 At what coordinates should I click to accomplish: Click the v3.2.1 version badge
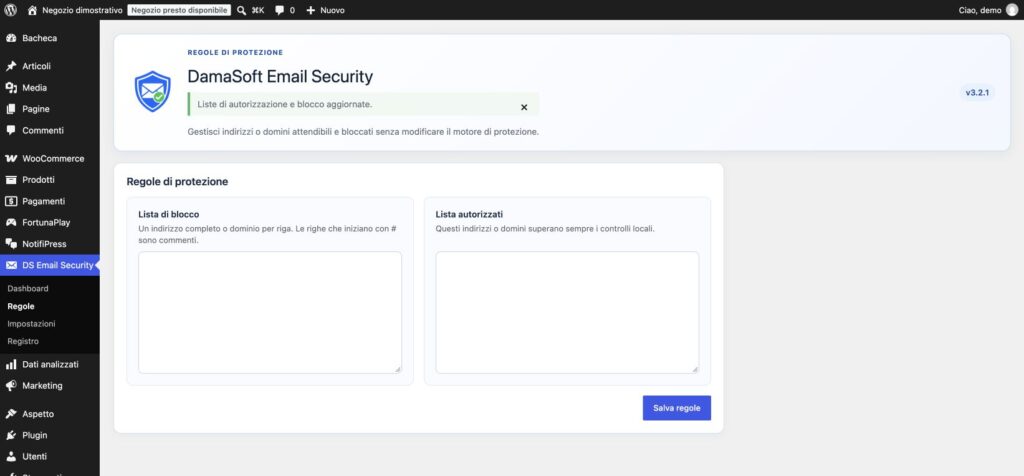click(977, 93)
